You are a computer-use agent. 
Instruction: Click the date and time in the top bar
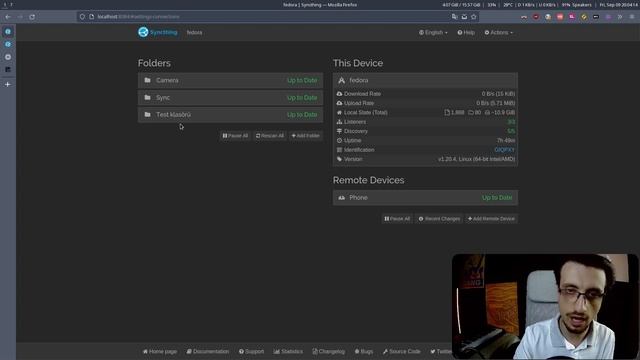click(618, 5)
